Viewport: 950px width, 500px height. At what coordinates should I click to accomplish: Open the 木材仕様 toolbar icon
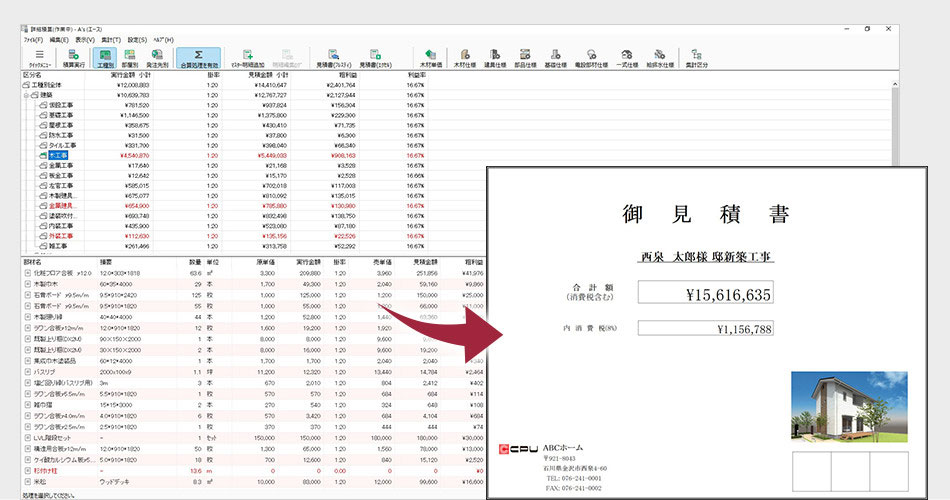click(465, 55)
